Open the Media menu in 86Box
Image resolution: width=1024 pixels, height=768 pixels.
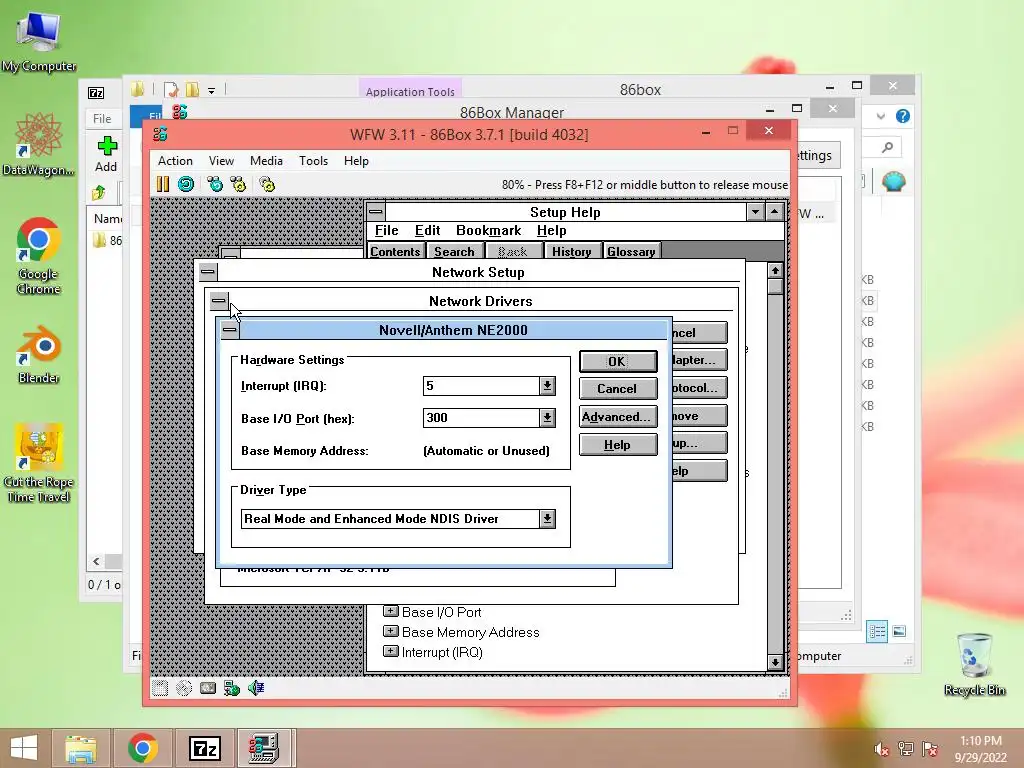tap(266, 161)
